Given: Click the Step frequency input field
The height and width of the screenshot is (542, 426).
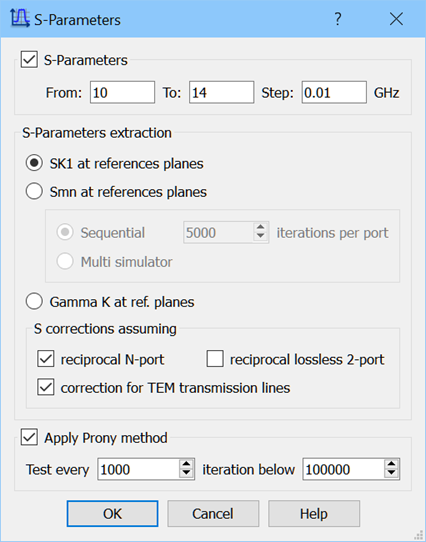Looking at the screenshot, I should [334, 92].
